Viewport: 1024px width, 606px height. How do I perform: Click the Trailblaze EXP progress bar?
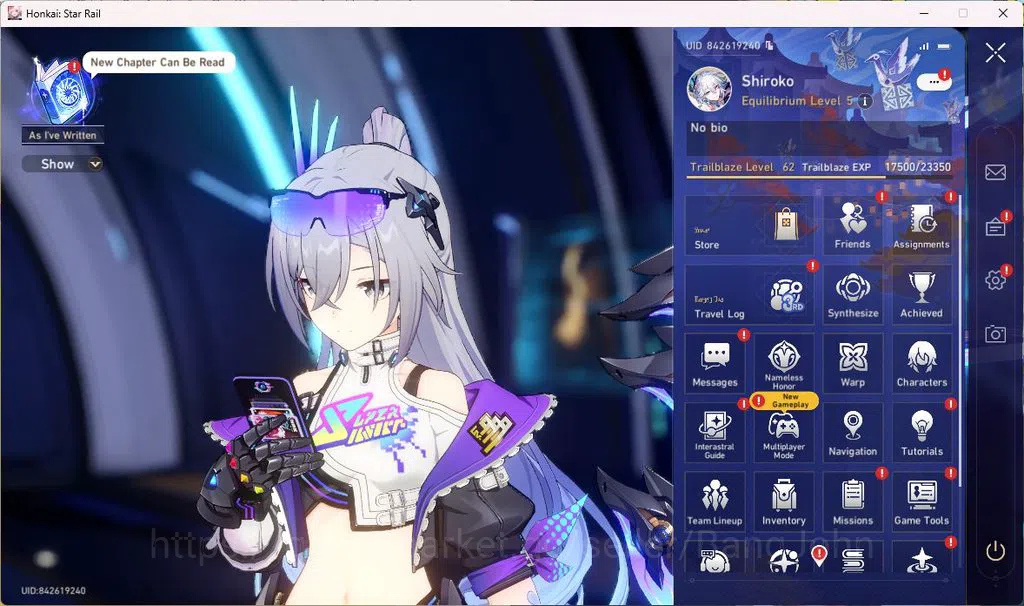[821, 176]
